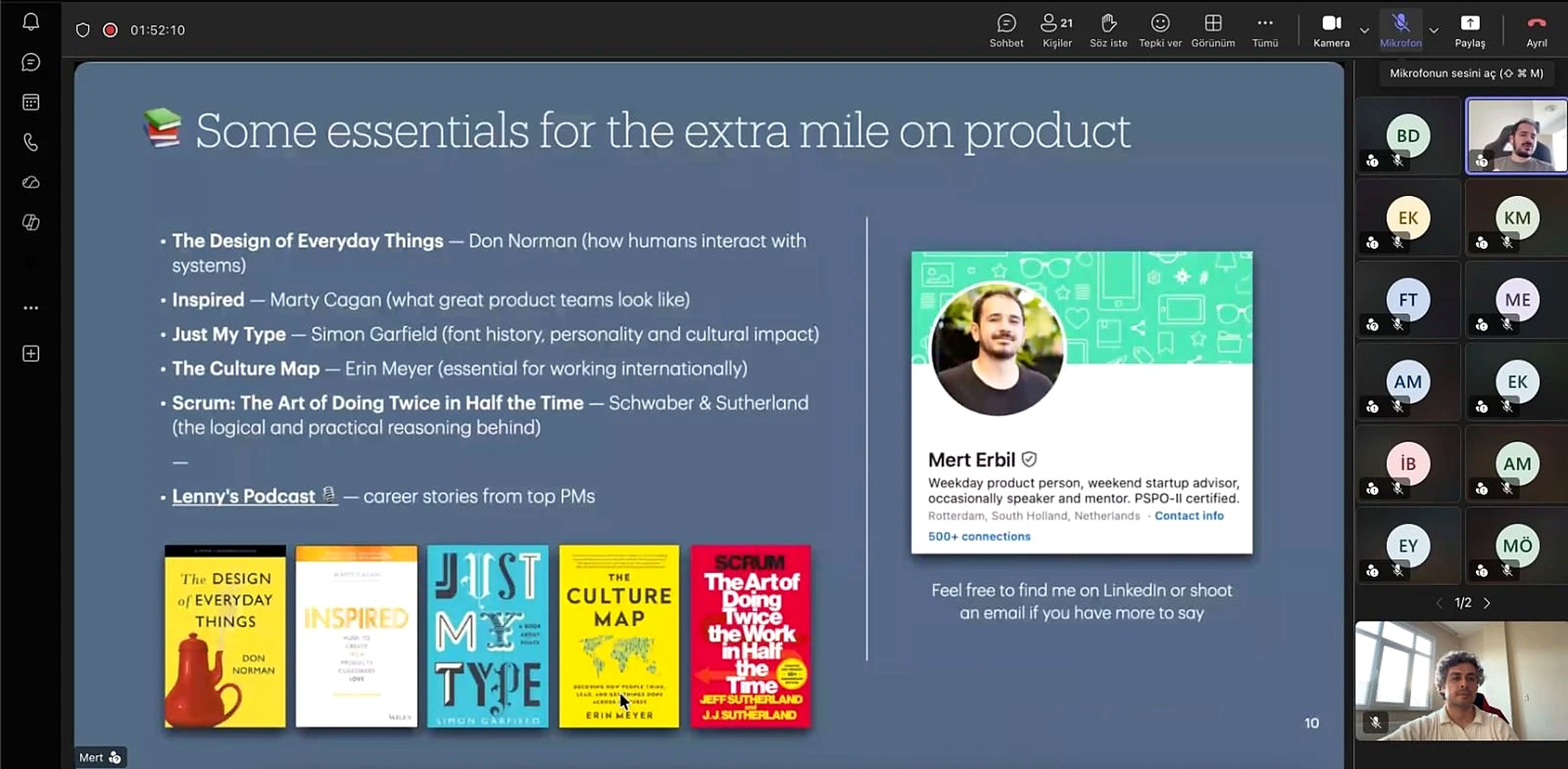Select the EY participant tile
The width and height of the screenshot is (1568, 769).
point(1408,546)
